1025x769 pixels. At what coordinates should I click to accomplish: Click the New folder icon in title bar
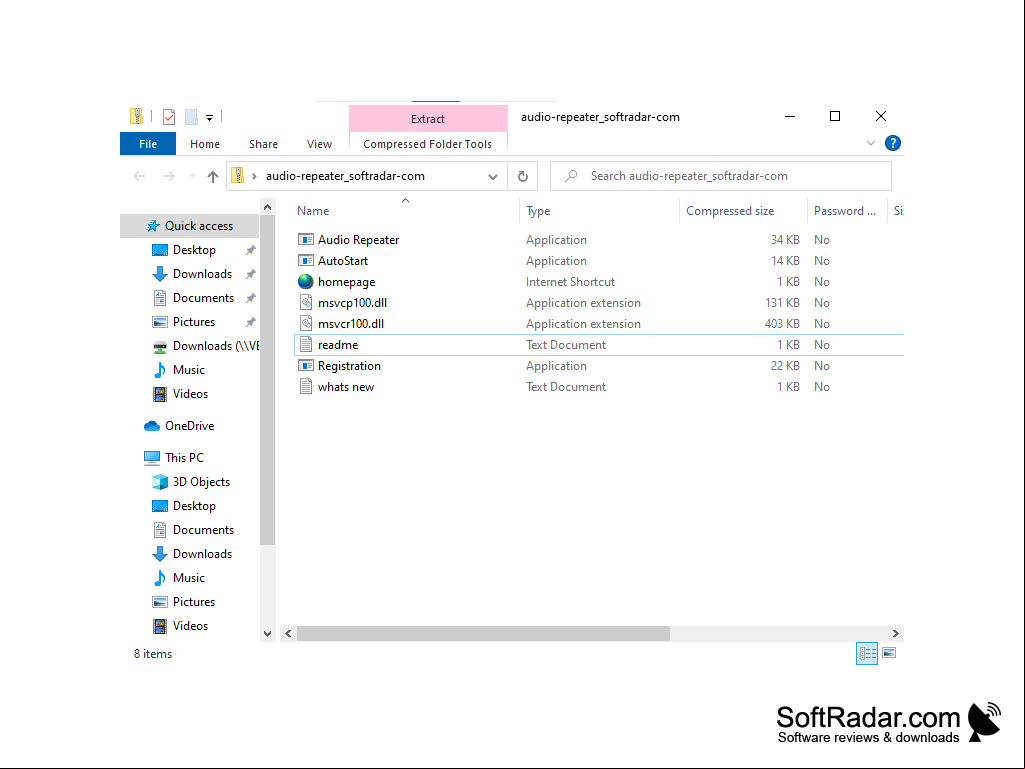(x=191, y=117)
